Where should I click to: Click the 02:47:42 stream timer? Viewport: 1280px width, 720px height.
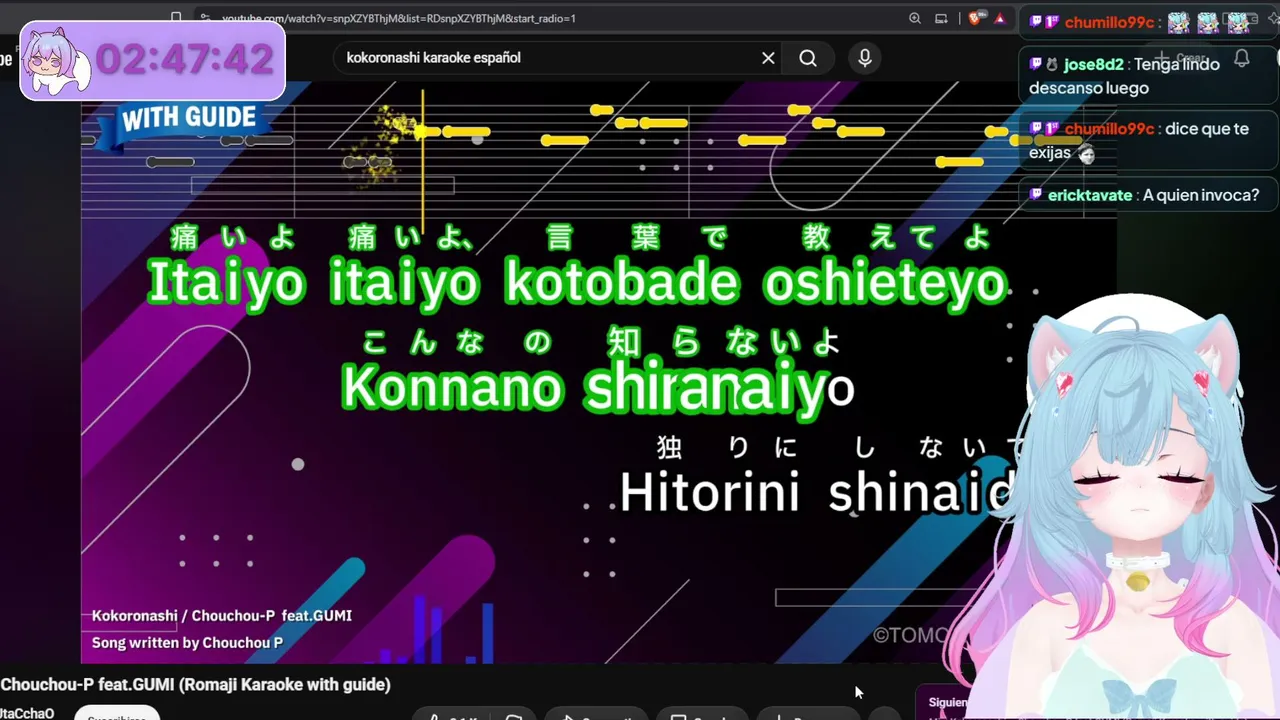184,60
